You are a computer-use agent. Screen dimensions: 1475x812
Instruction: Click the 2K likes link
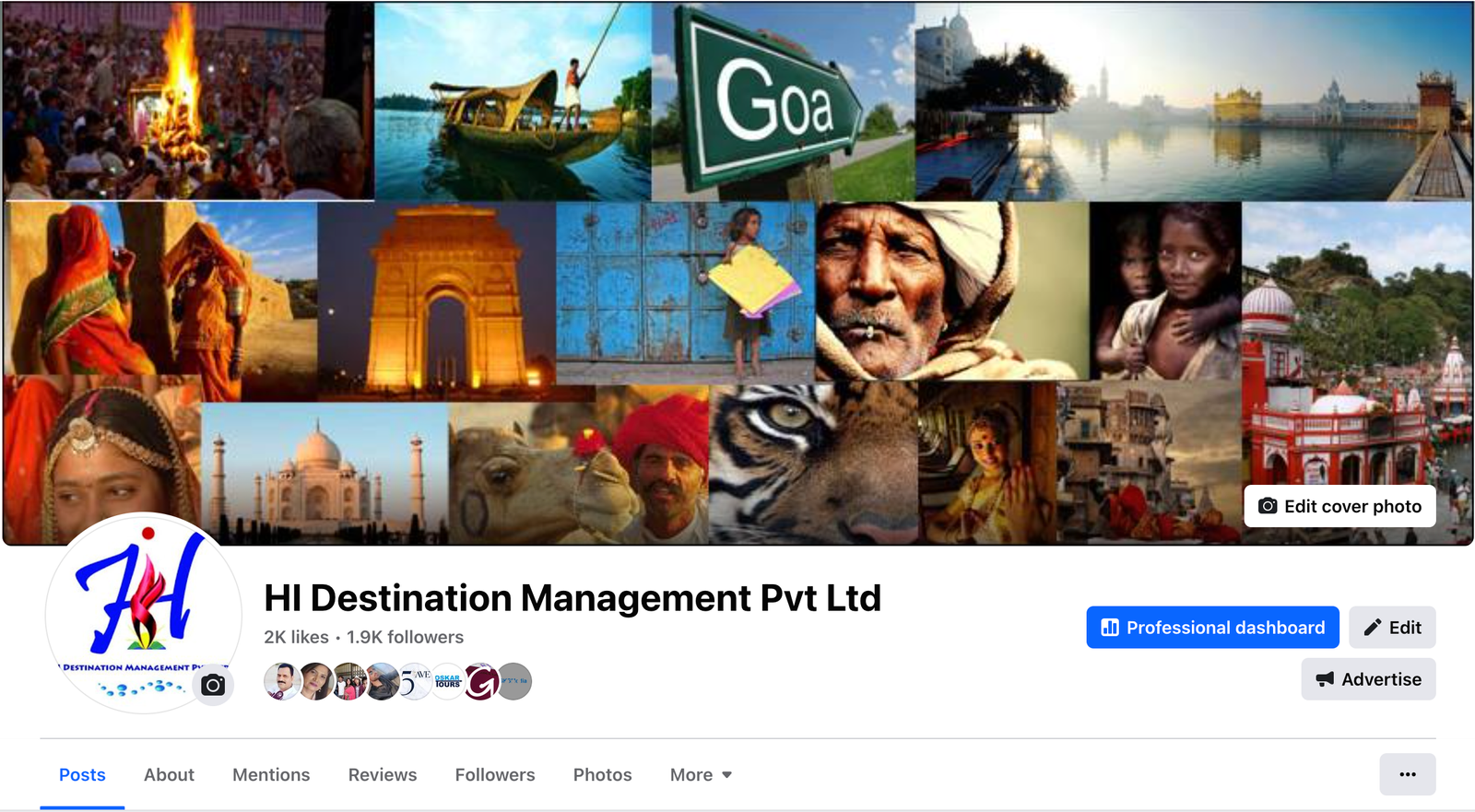[296, 637]
